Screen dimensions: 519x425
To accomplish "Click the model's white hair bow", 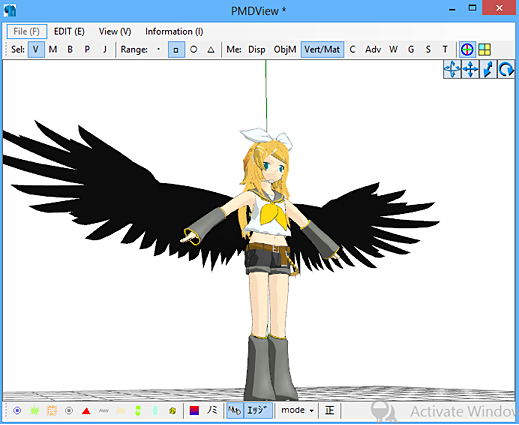I will click(266, 137).
